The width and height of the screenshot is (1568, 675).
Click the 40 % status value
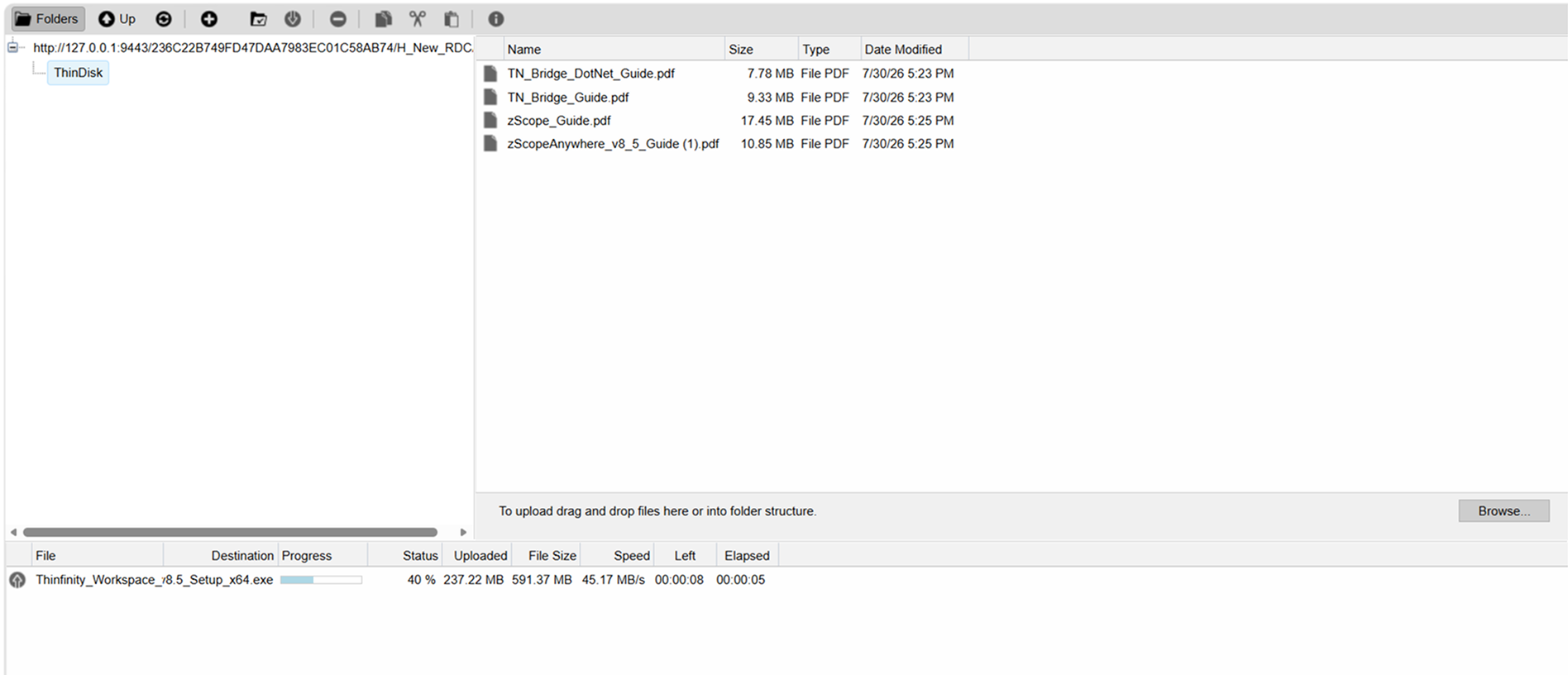click(421, 580)
